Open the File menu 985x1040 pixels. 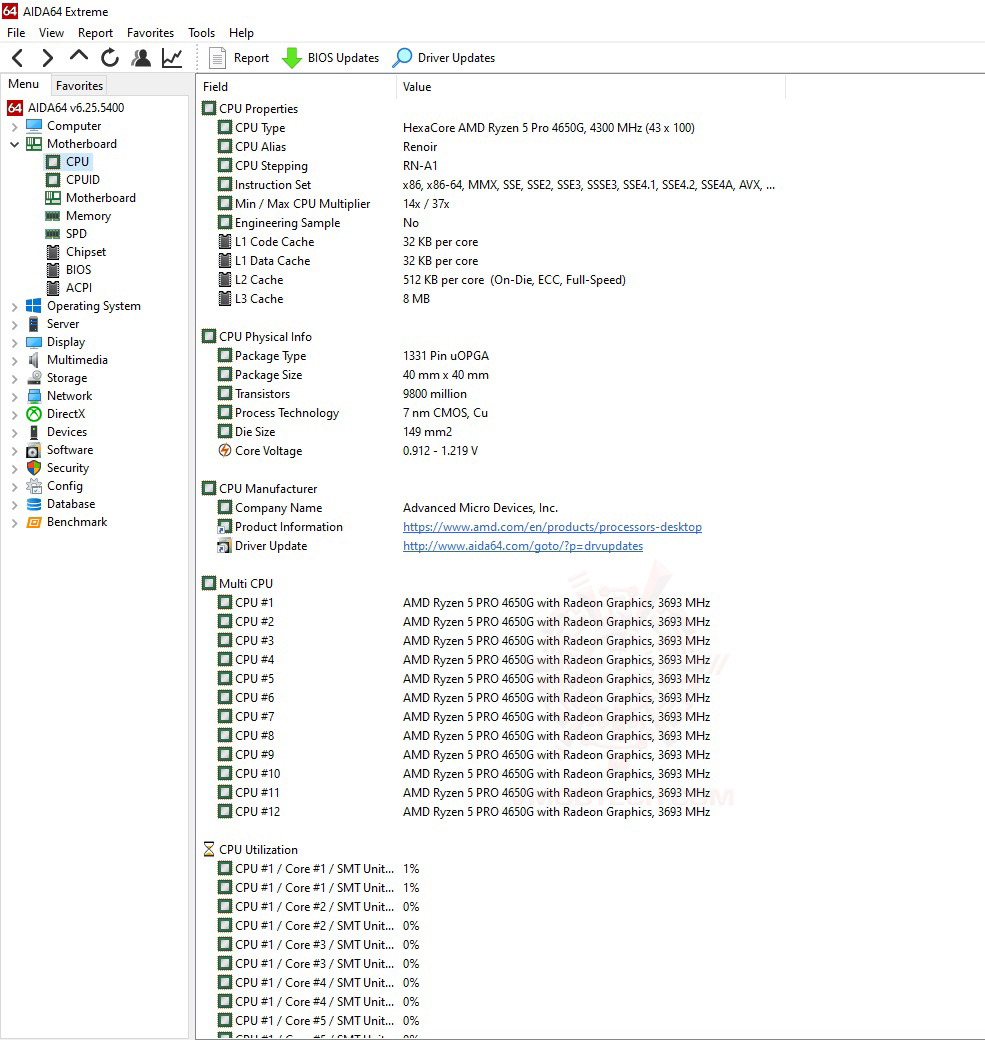click(16, 32)
